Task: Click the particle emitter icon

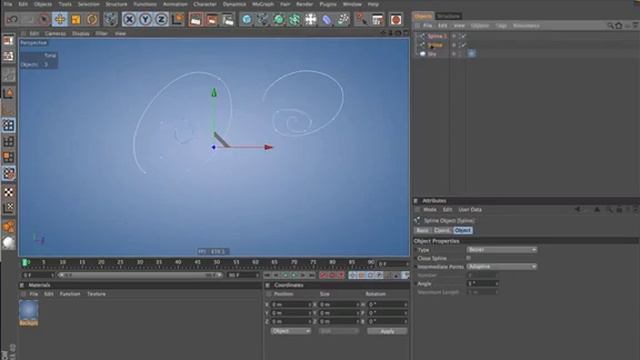Action: pos(343,19)
